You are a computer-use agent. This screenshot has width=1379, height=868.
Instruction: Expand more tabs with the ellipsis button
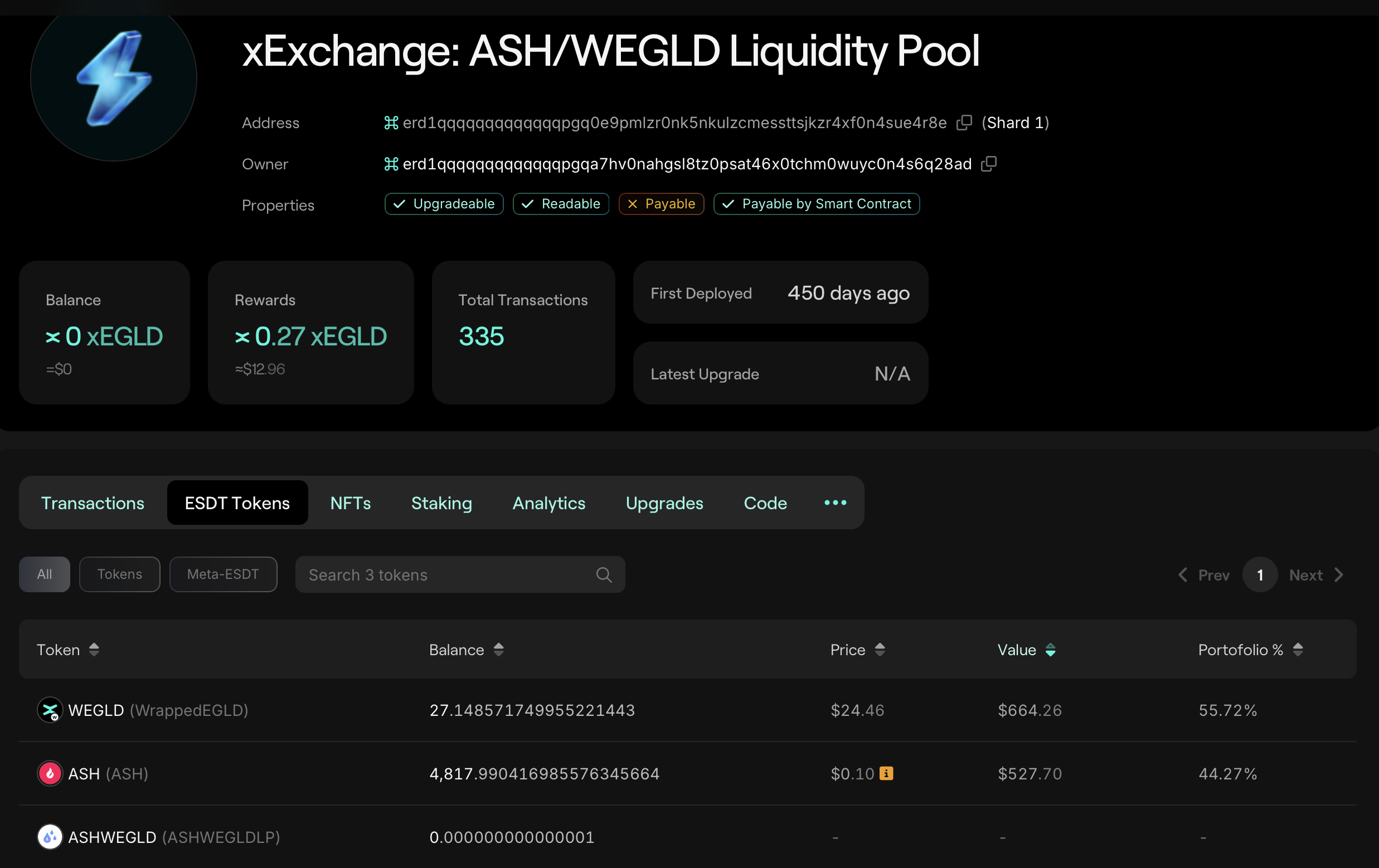click(835, 503)
